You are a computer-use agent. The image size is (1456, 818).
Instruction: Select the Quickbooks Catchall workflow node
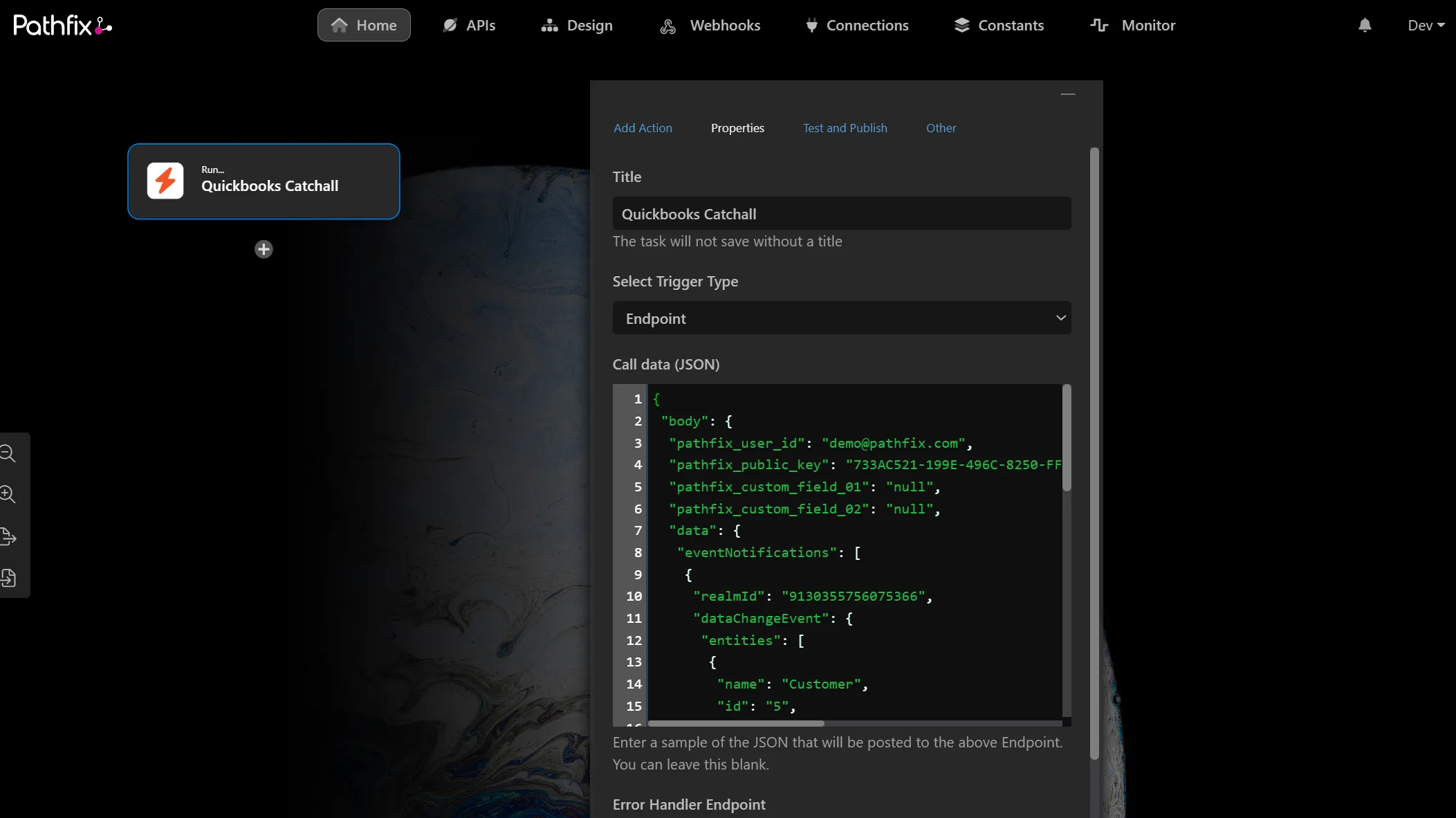tap(264, 181)
